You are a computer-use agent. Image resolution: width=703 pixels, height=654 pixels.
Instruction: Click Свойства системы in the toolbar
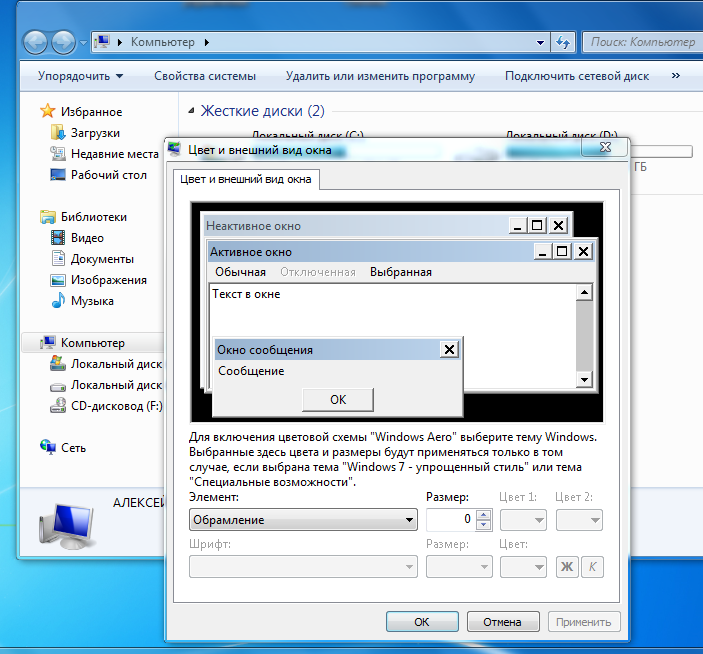pyautogui.click(x=204, y=76)
